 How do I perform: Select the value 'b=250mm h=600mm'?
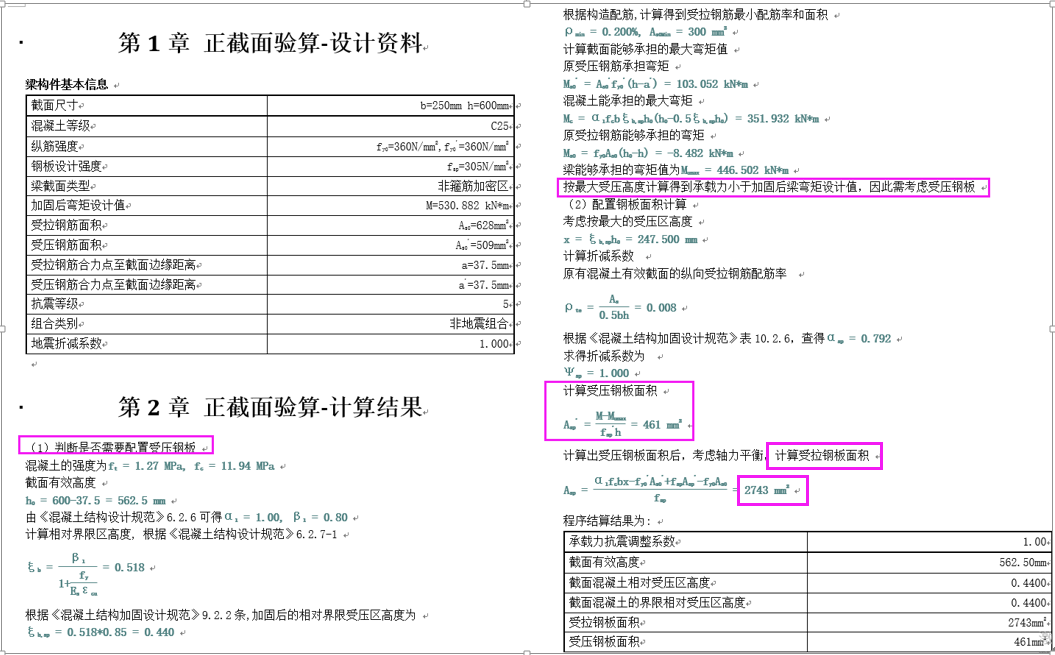tap(465, 106)
